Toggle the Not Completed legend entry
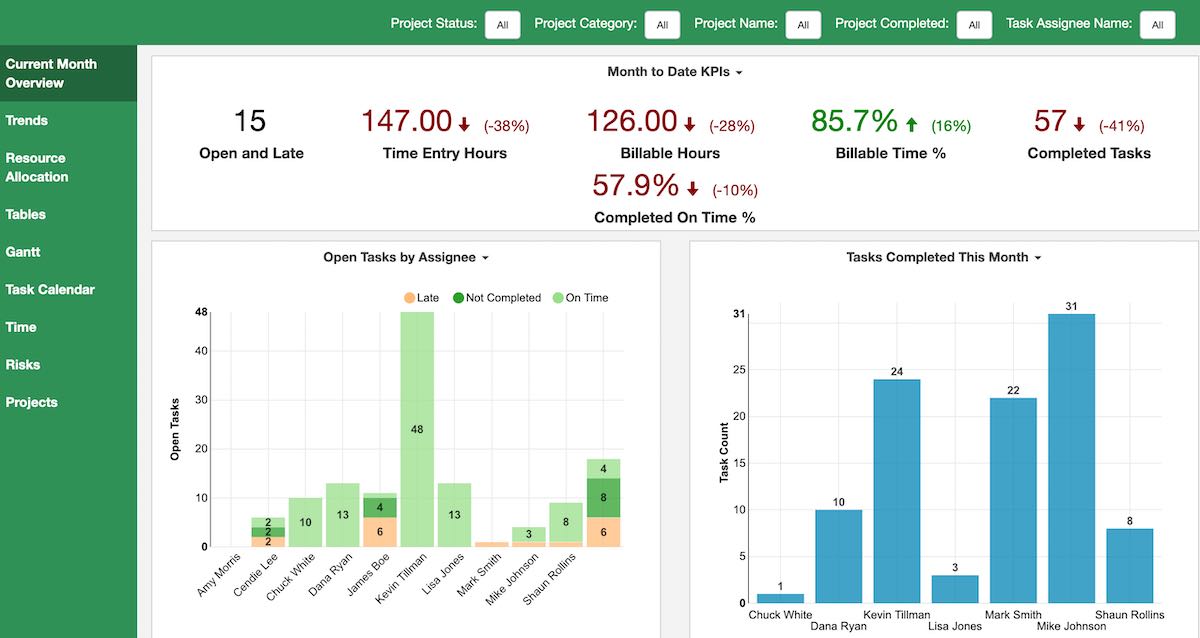This screenshot has width=1200, height=638. [497, 297]
